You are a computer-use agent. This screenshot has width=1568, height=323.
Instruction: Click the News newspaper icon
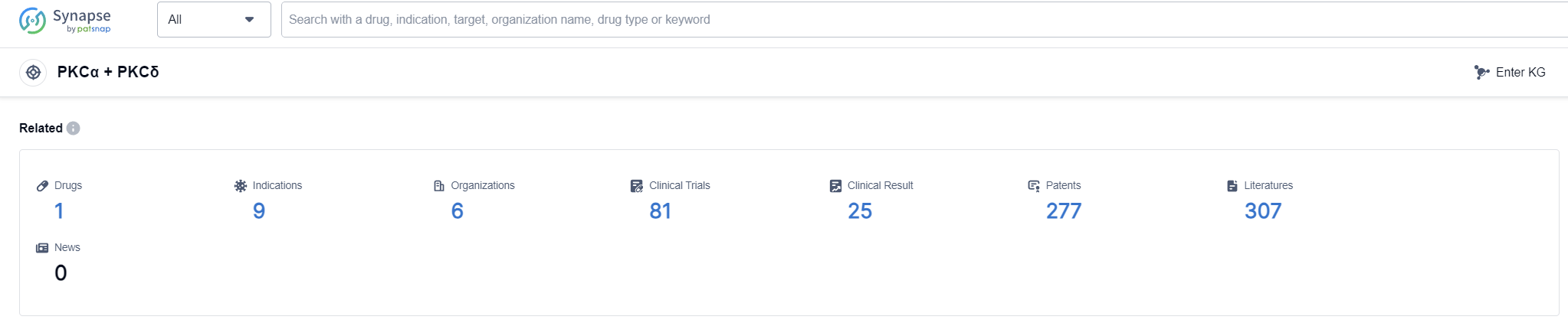coord(42,248)
